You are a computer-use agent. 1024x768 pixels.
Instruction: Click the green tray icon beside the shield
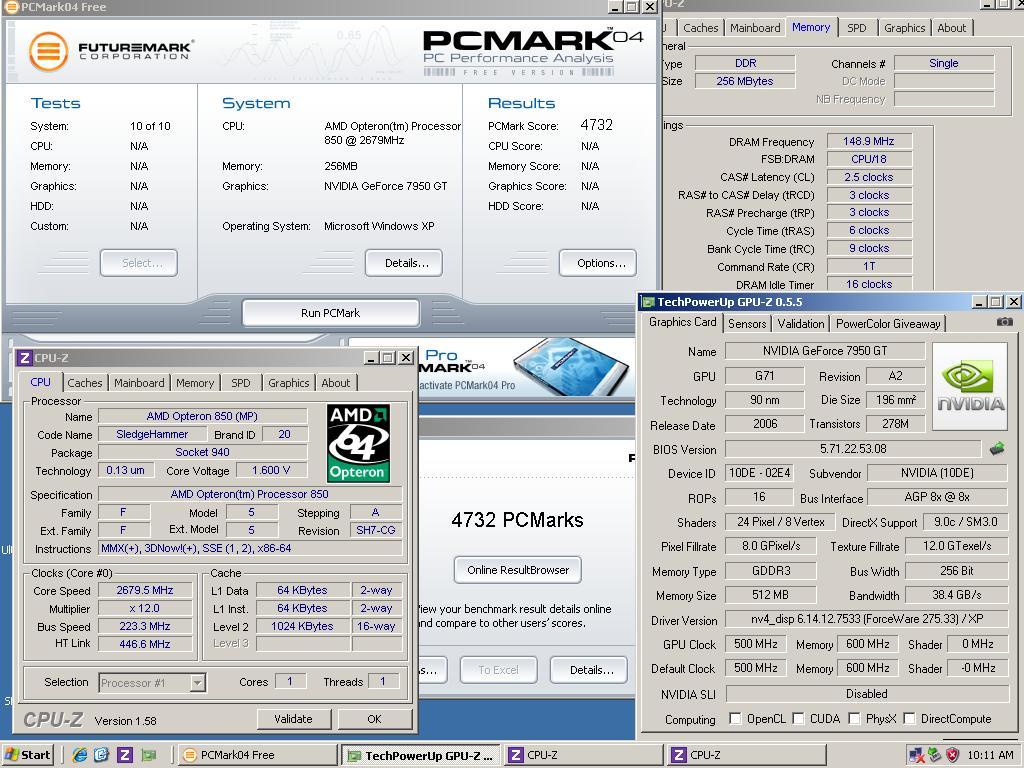coord(935,756)
